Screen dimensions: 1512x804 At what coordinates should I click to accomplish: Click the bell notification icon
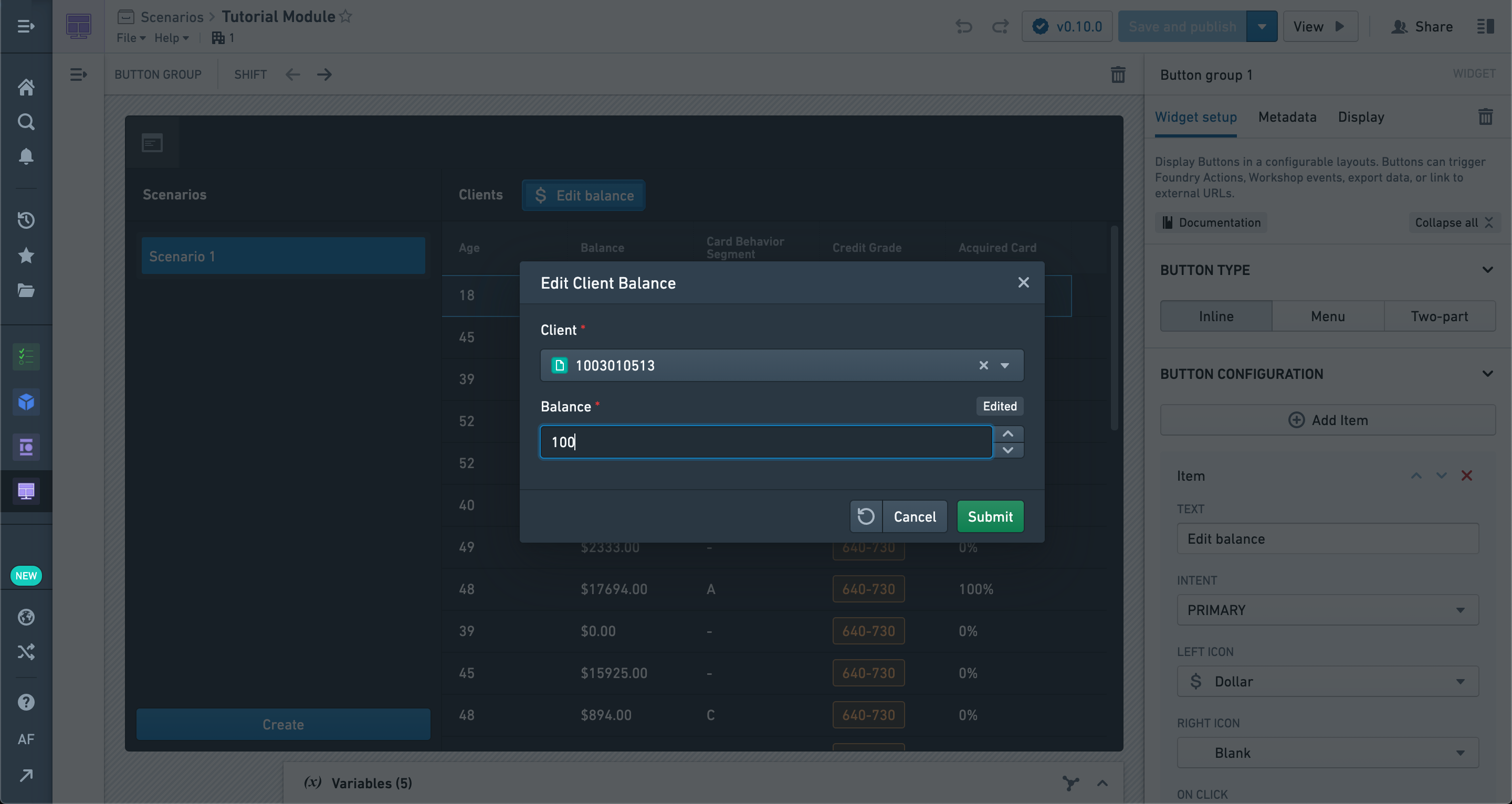point(26,156)
